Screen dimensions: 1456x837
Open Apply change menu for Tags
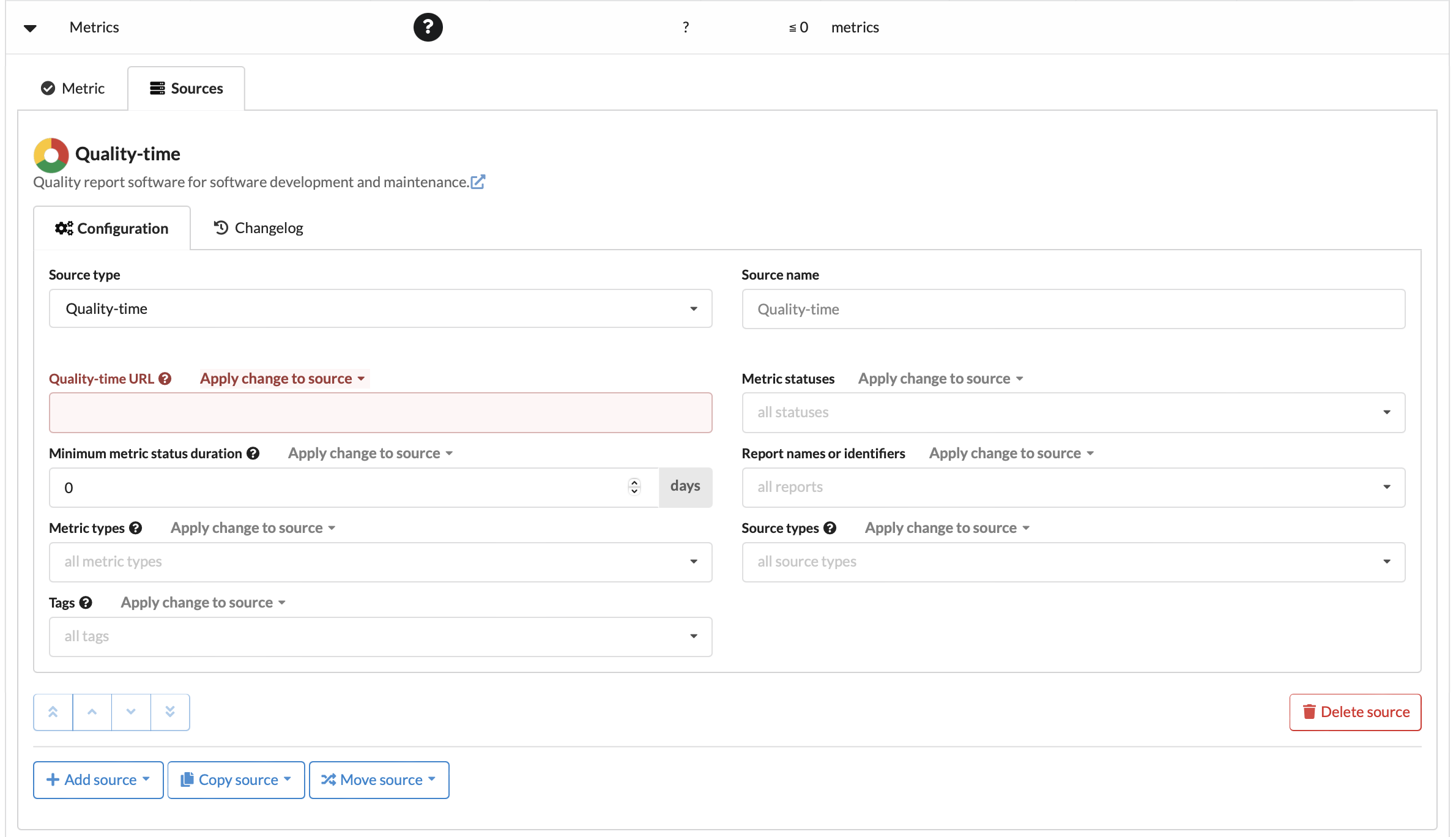click(x=204, y=603)
